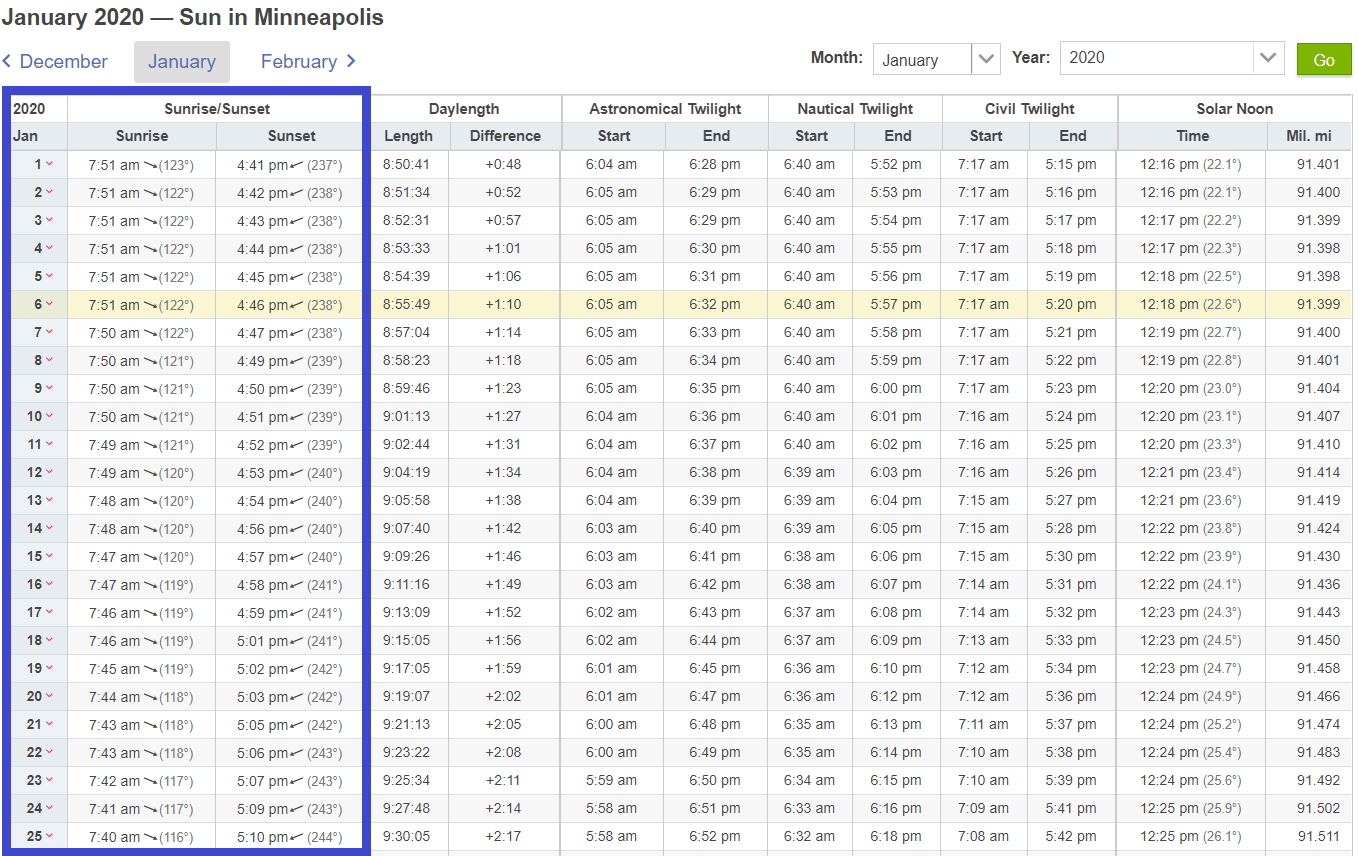The height and width of the screenshot is (856, 1358).
Task: Click the "Daylength" column header
Action: pyautogui.click(x=464, y=109)
